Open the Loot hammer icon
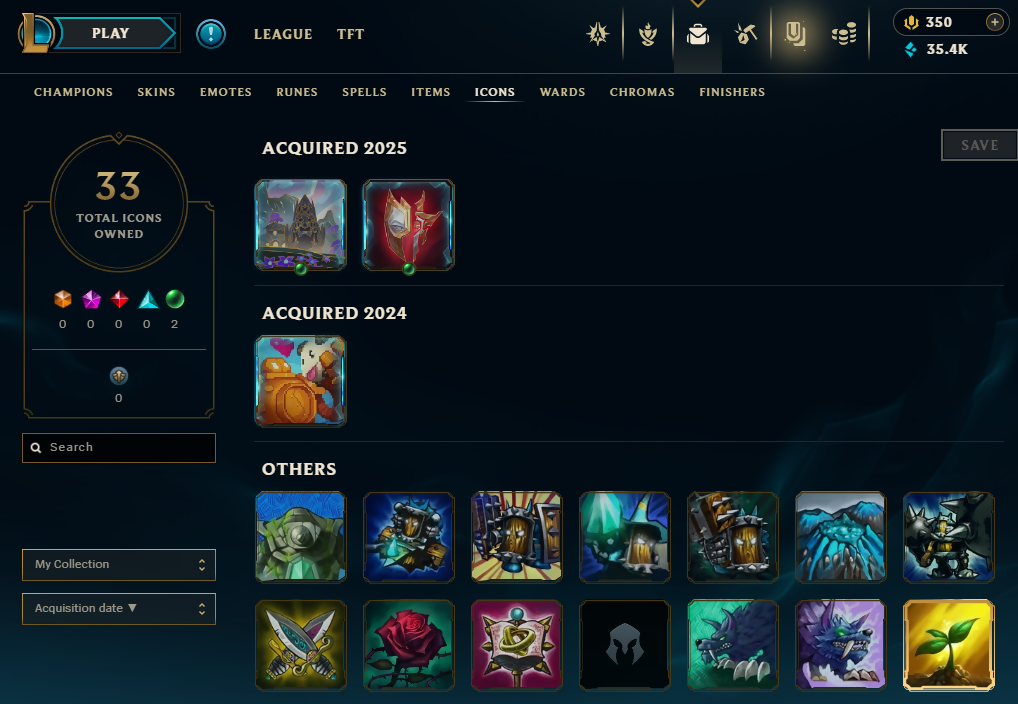 (x=746, y=34)
